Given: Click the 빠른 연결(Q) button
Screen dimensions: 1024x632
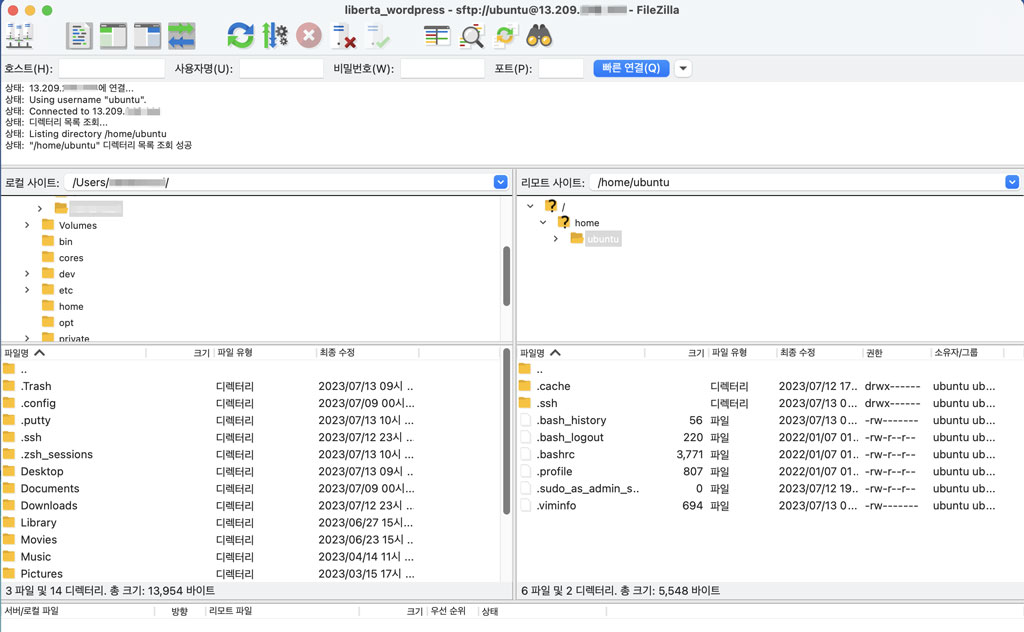Looking at the screenshot, I should 630,69.
